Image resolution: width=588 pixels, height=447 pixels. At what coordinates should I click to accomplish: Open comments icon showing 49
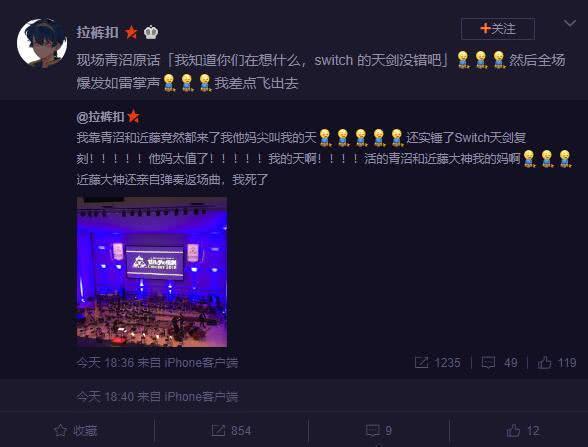coord(488,362)
